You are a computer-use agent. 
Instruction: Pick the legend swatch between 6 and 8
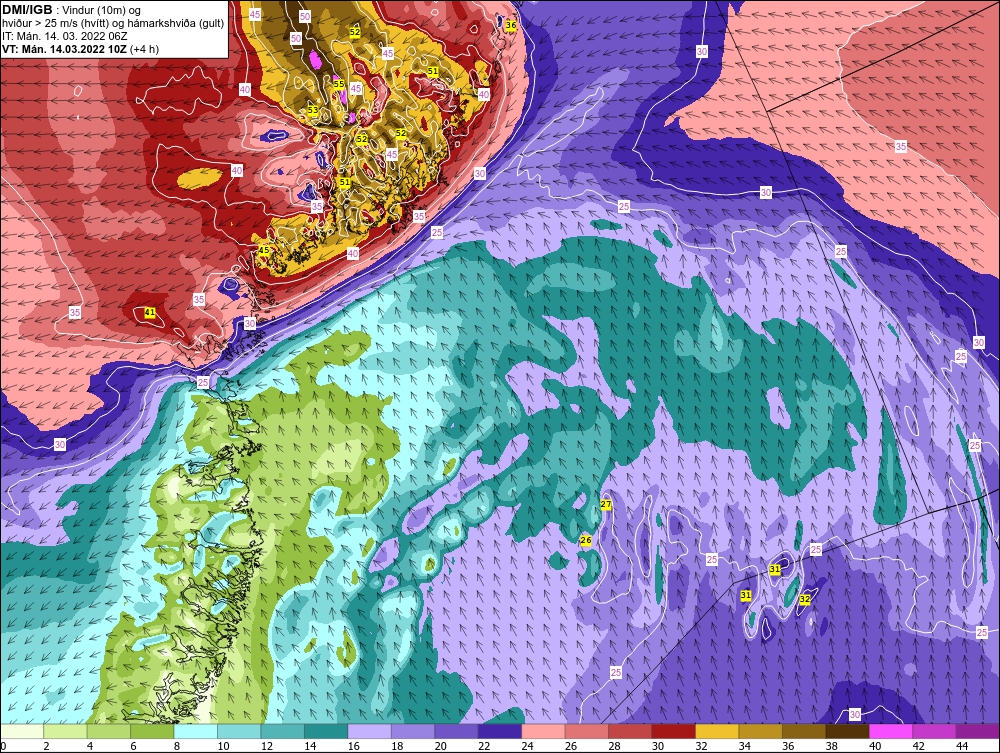152,731
